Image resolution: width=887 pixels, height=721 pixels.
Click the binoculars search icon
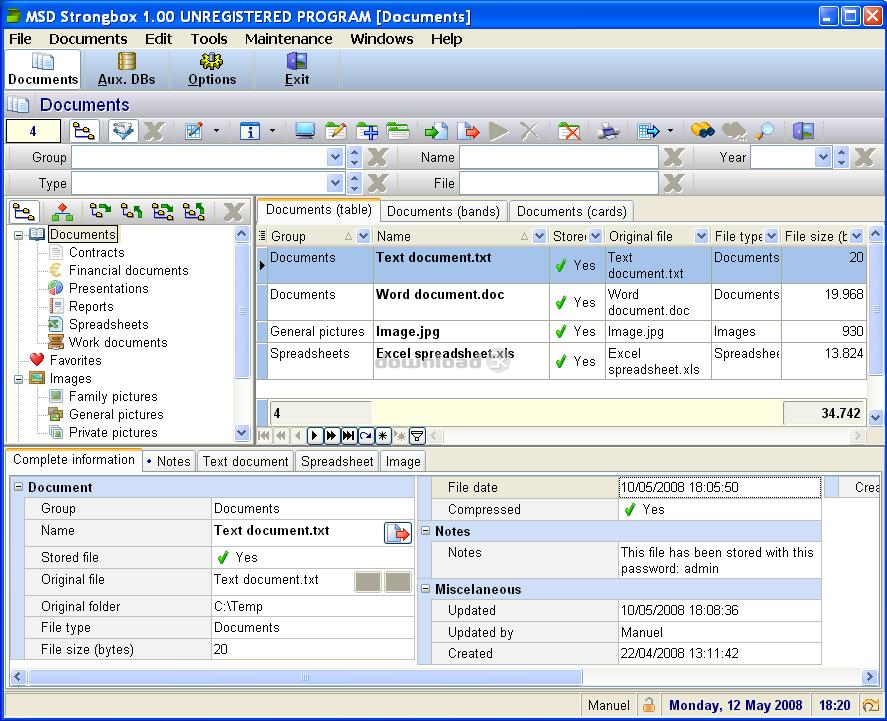pyautogui.click(x=703, y=131)
